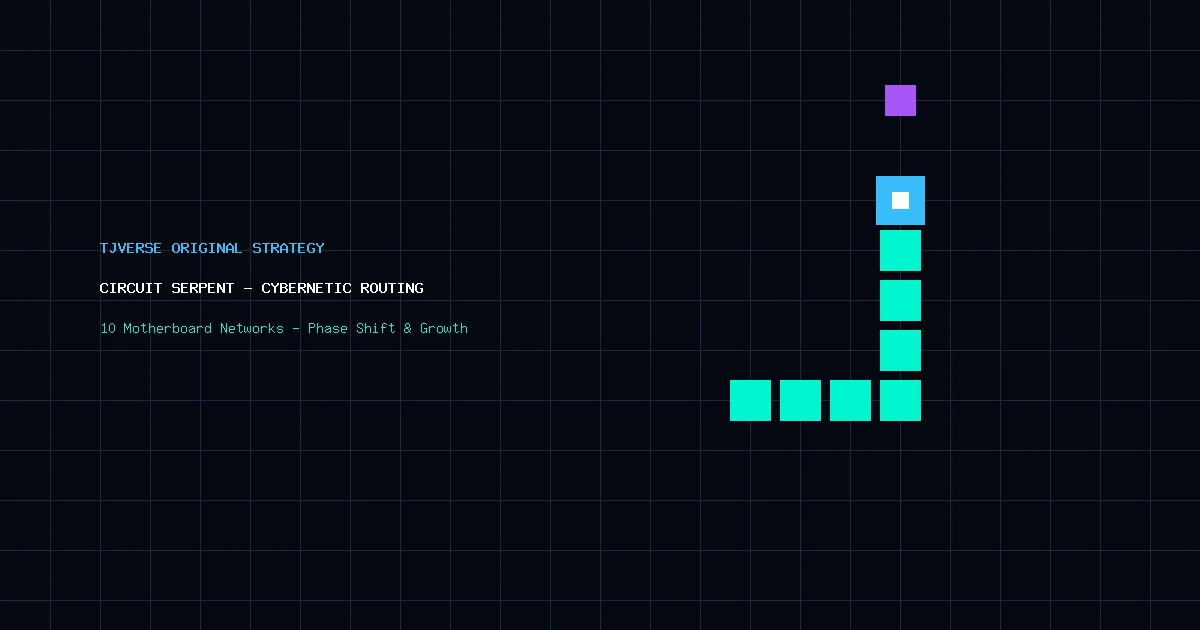
Task: Click the purple food square
Action: pyautogui.click(x=900, y=100)
